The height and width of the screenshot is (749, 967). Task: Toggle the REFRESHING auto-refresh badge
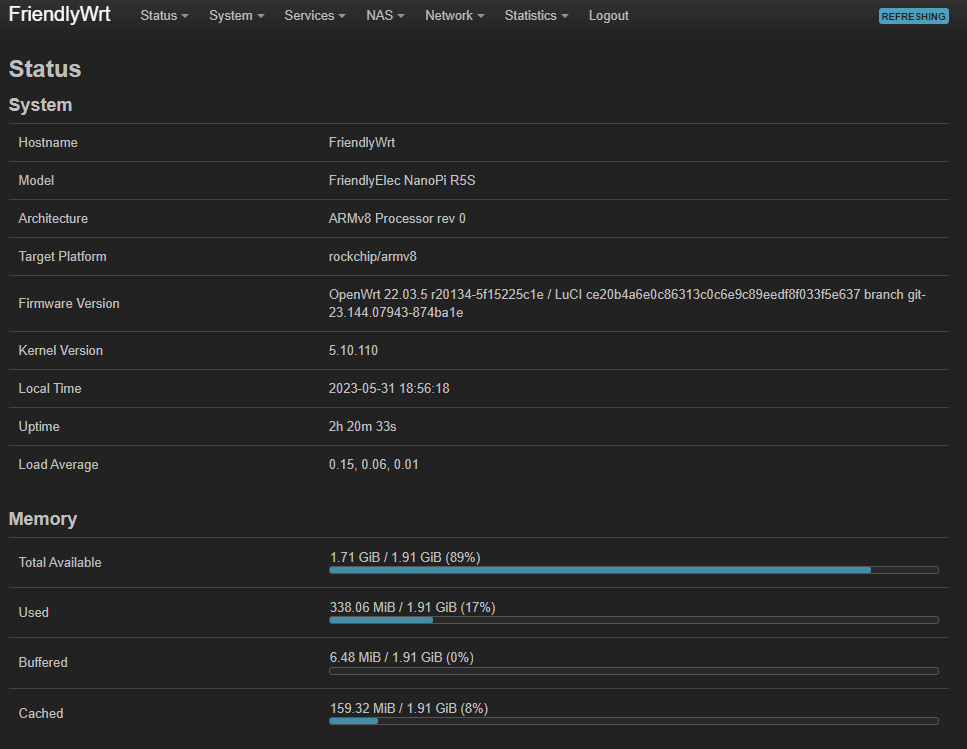(x=913, y=16)
